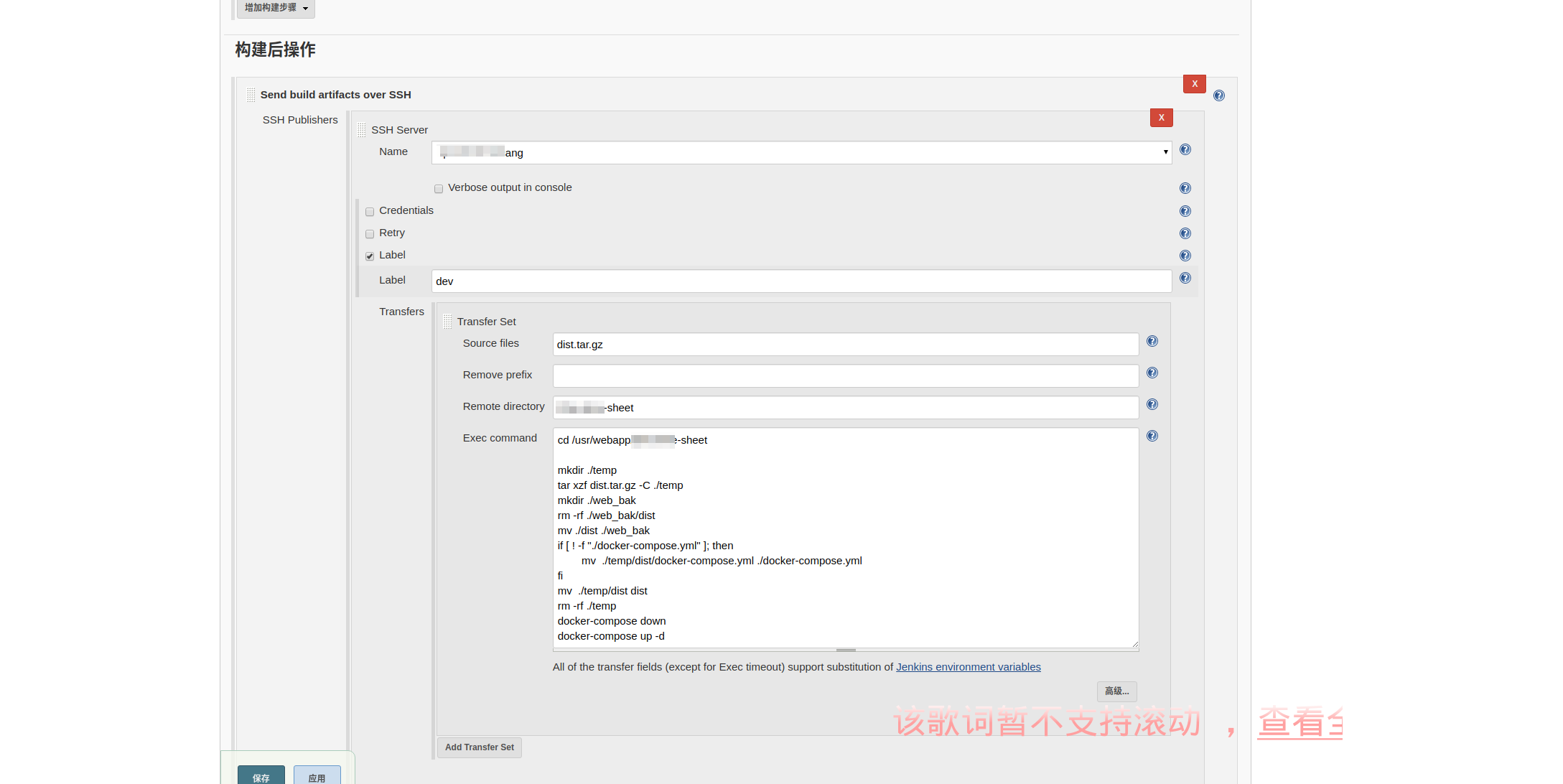Tick the Retry checkbox
1563x784 pixels.
point(370,234)
